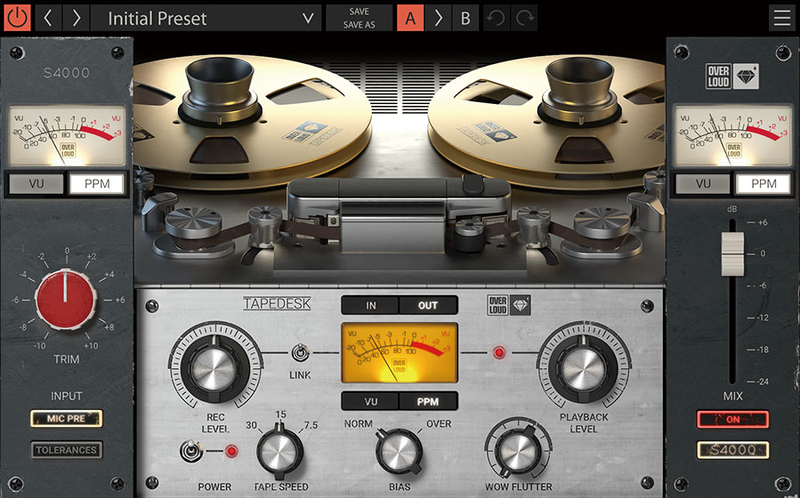The image size is (800, 498).
Task: Click the -24 mark on MIX scale
Action: point(762,382)
